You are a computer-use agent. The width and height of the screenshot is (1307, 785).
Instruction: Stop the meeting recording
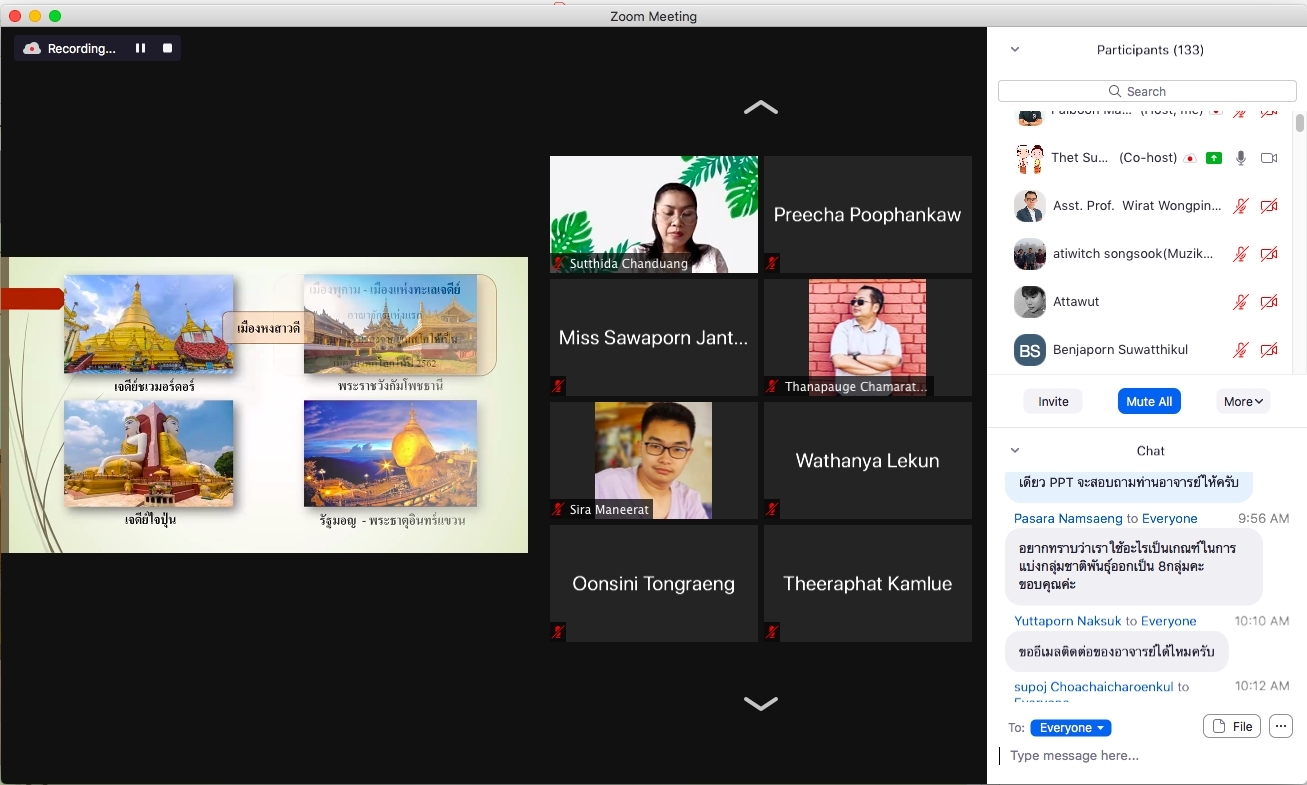tap(167, 48)
